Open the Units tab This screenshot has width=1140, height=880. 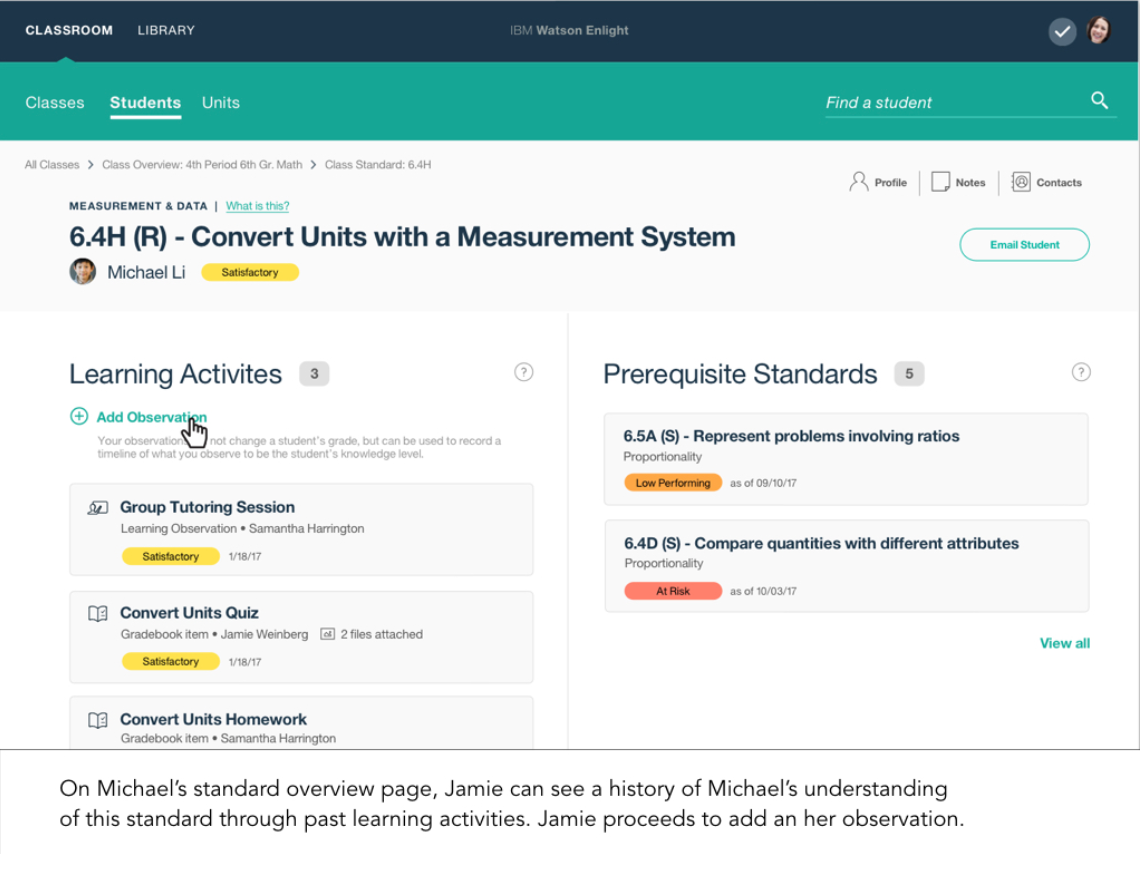(221, 103)
